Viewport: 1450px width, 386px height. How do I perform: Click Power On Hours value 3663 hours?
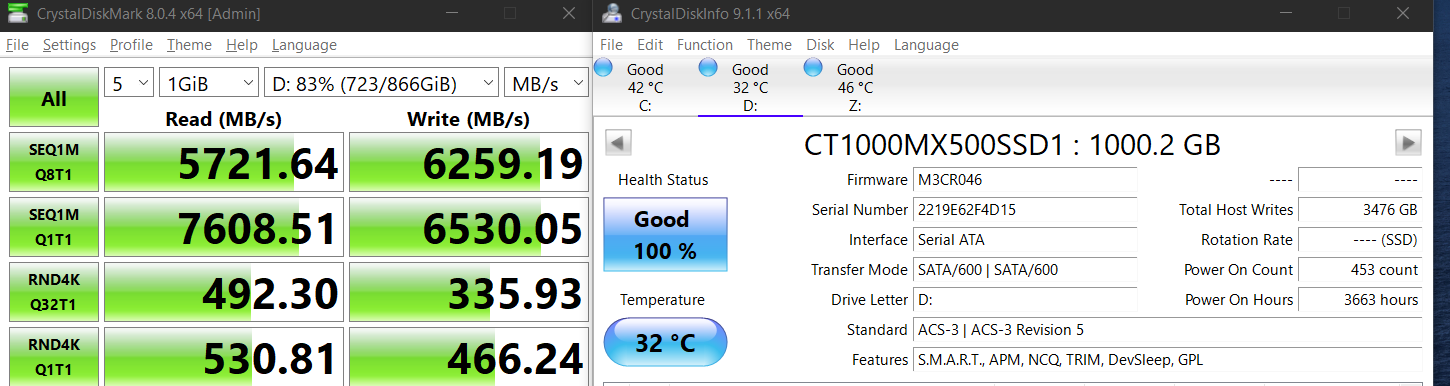click(1359, 300)
